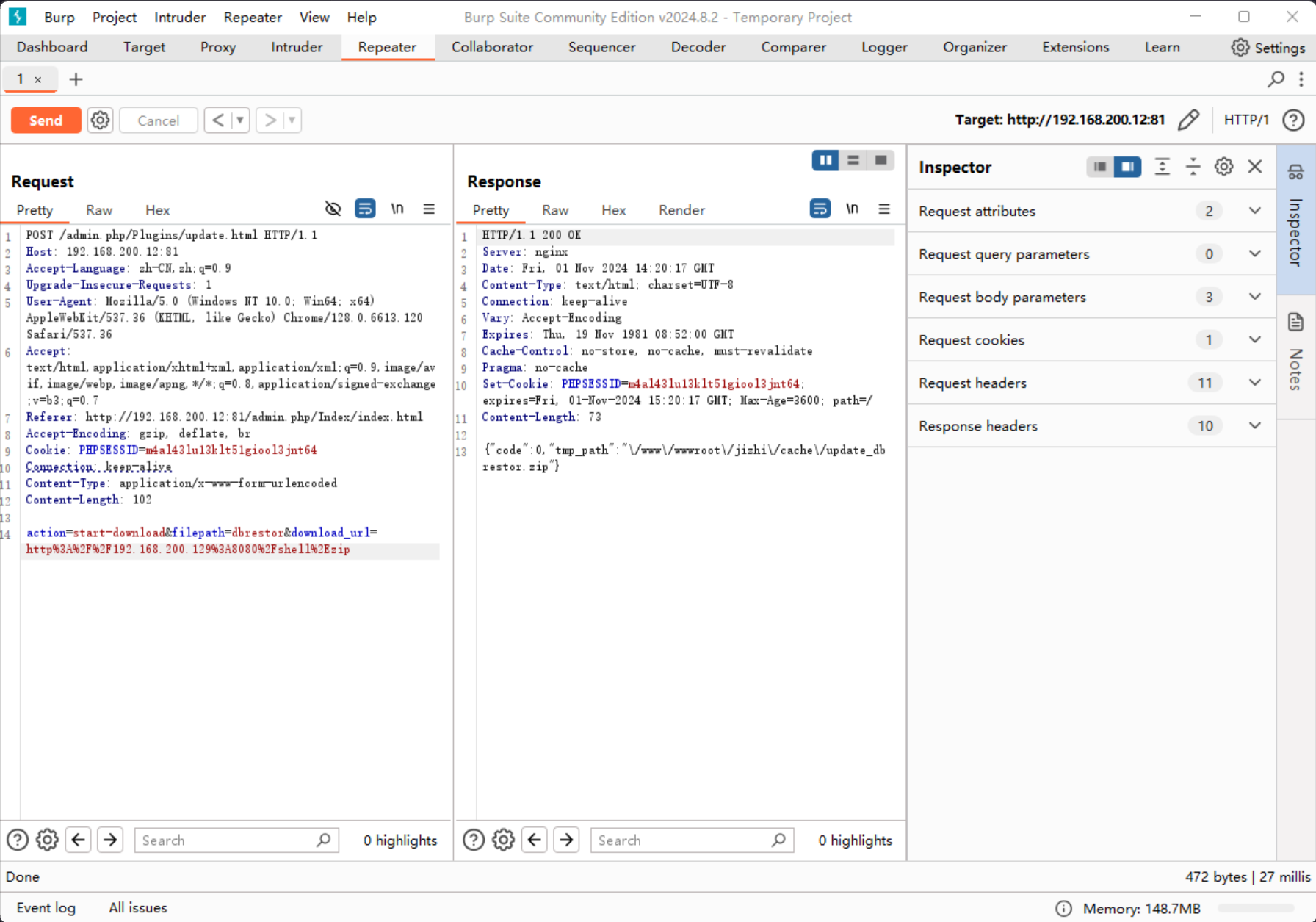Screen dimensions: 1316x922
Task: Dock Inspector layout to right option
Action: 1127,167
